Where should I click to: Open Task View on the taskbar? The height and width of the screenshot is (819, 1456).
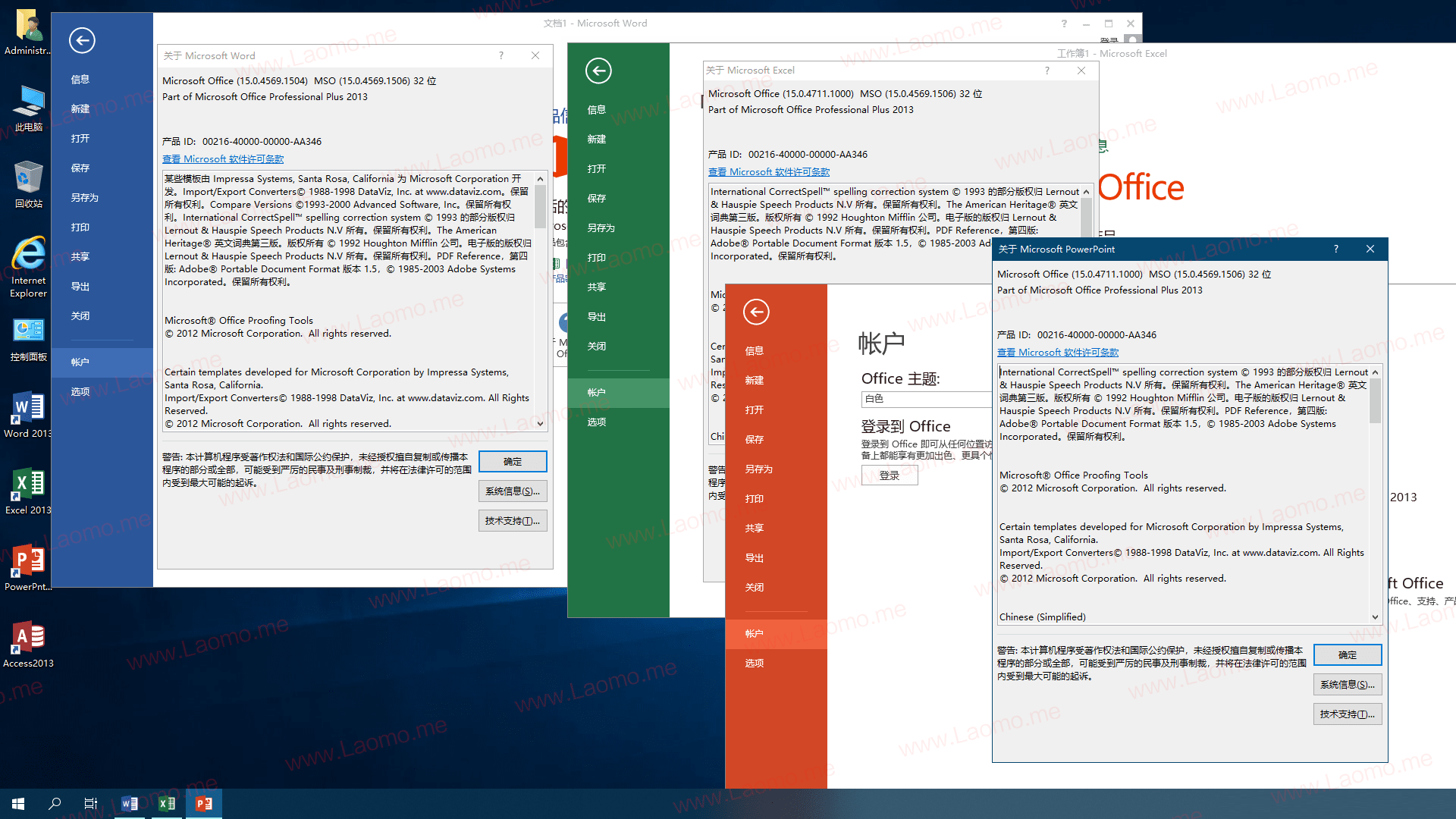91,804
